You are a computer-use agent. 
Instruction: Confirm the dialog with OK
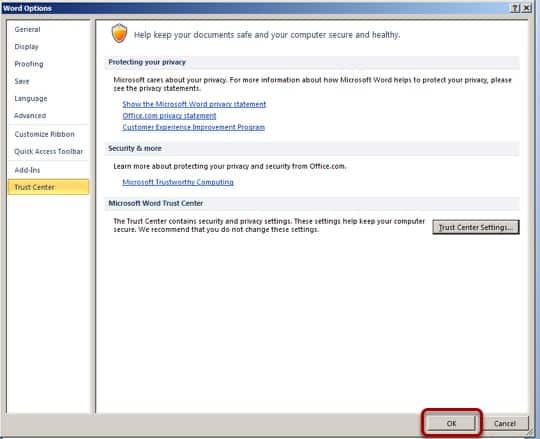point(451,423)
